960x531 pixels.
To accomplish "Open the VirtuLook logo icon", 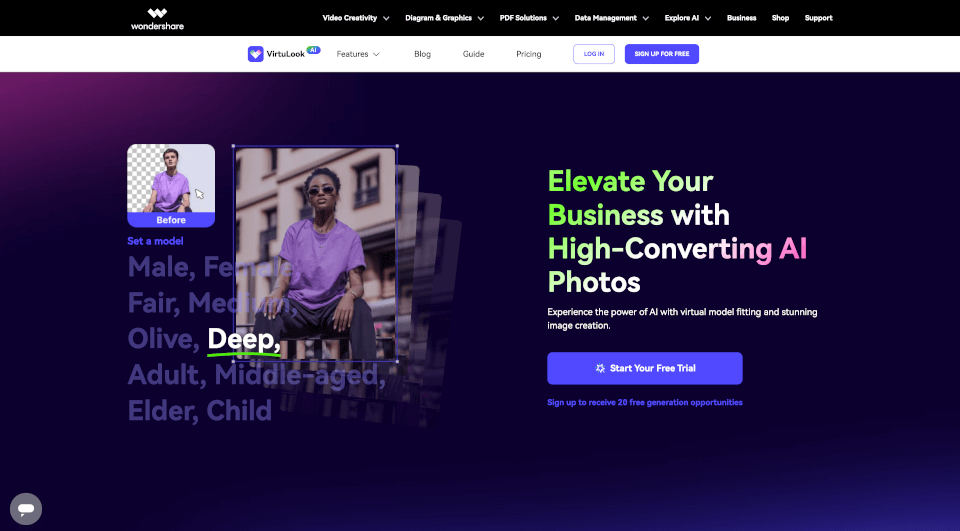I will [x=255, y=54].
